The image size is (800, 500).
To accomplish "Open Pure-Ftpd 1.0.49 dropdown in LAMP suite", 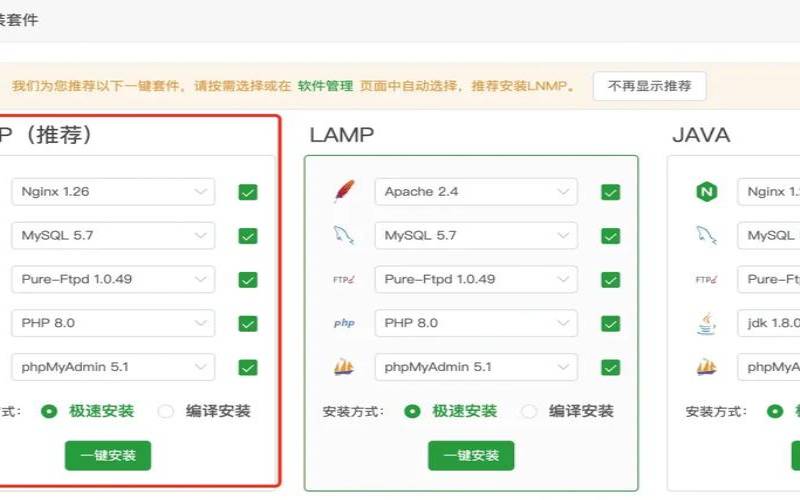I will click(x=476, y=280).
